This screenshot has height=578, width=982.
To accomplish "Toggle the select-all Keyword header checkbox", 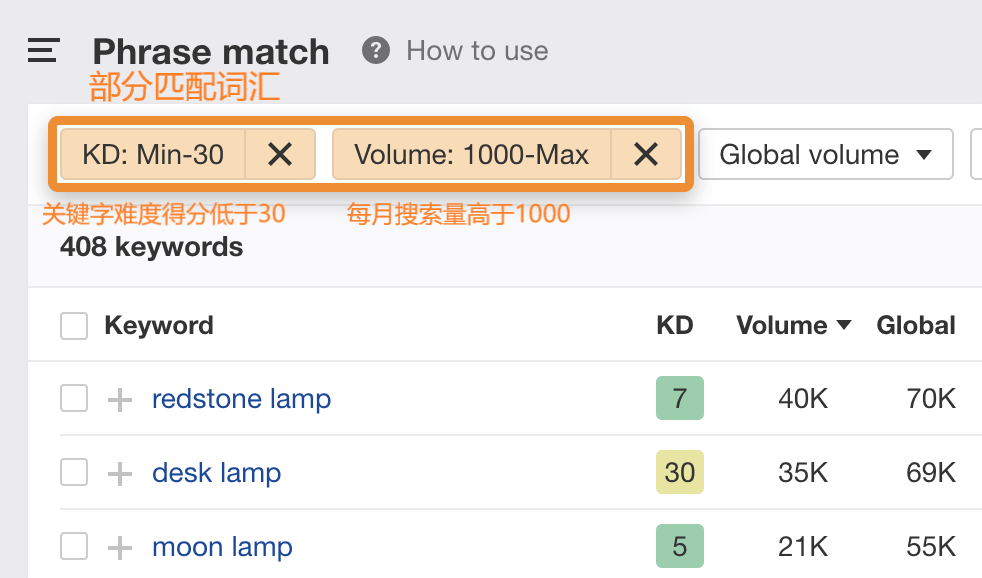I will click(74, 326).
